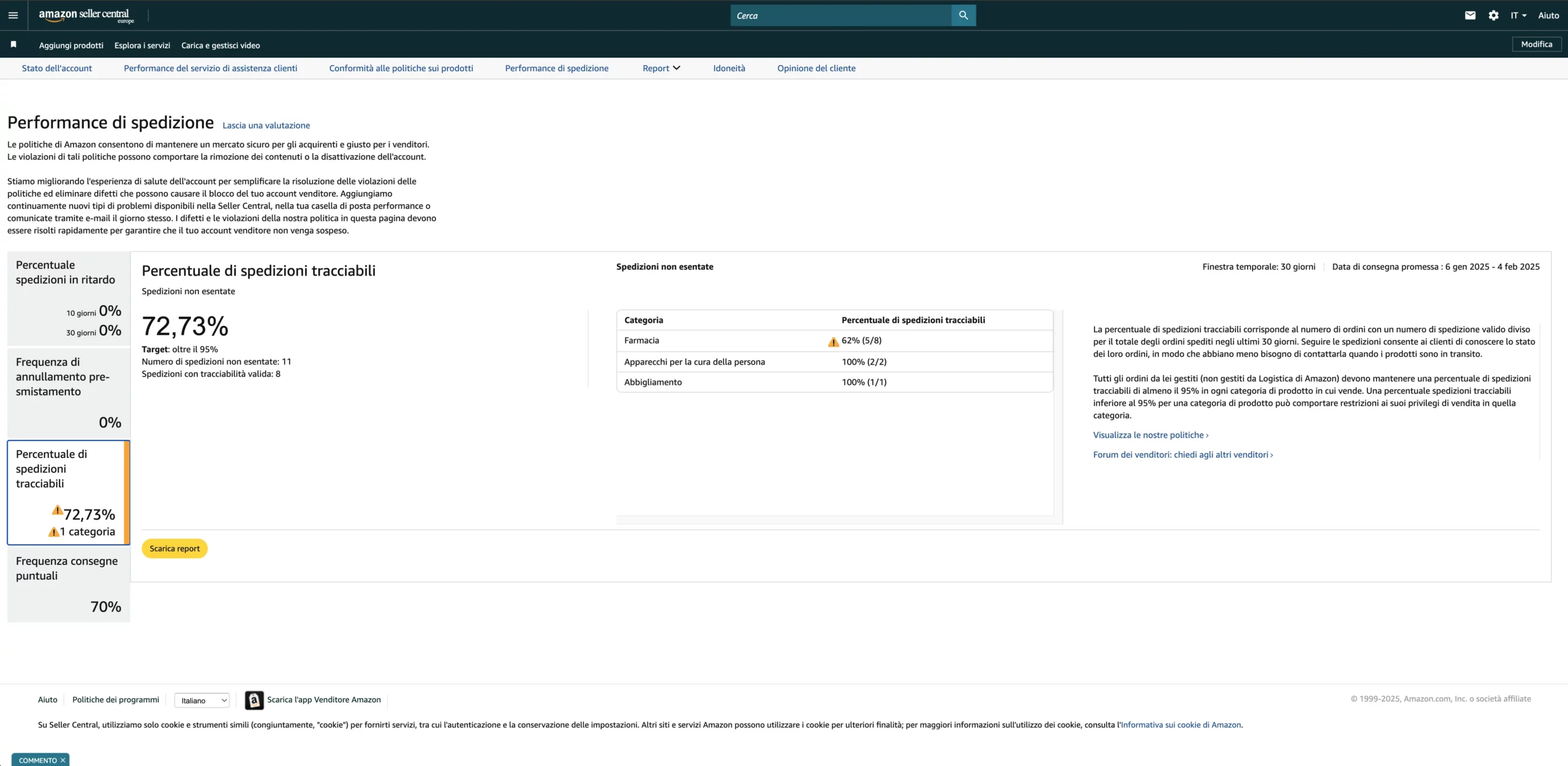Open the Stato dell'account tab
Image resolution: width=1568 pixels, height=766 pixels.
coord(57,68)
